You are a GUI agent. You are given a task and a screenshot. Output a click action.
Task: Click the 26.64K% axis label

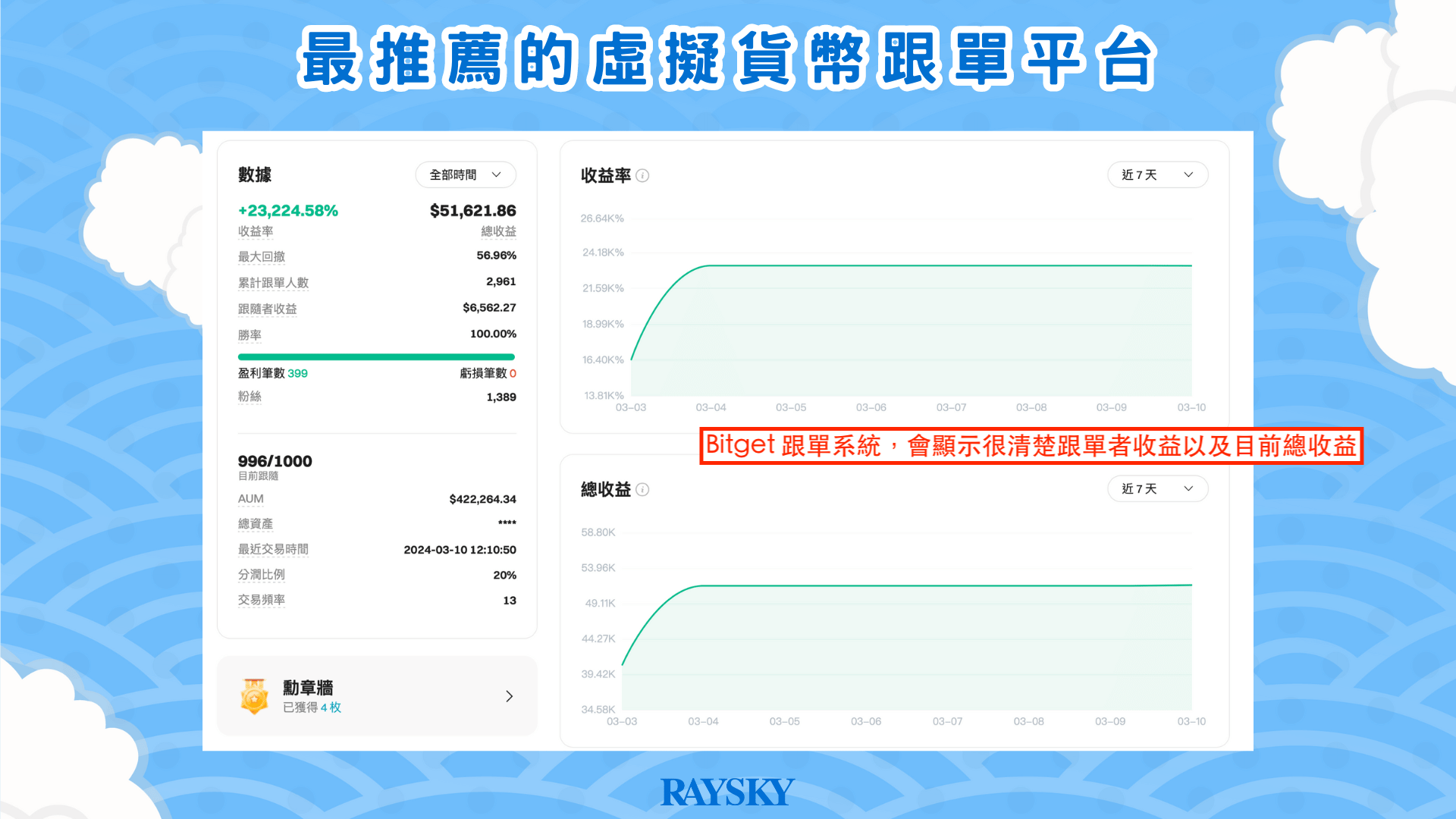(x=602, y=218)
